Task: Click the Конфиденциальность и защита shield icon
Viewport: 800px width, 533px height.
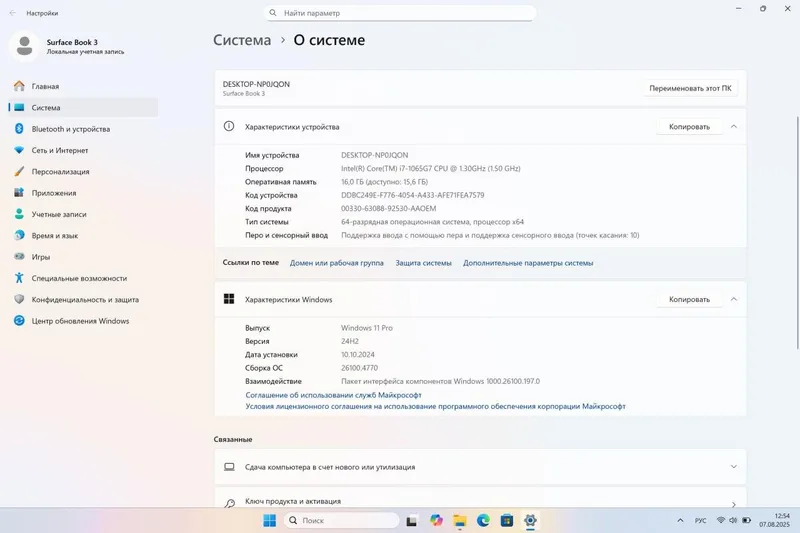Action: click(19, 299)
